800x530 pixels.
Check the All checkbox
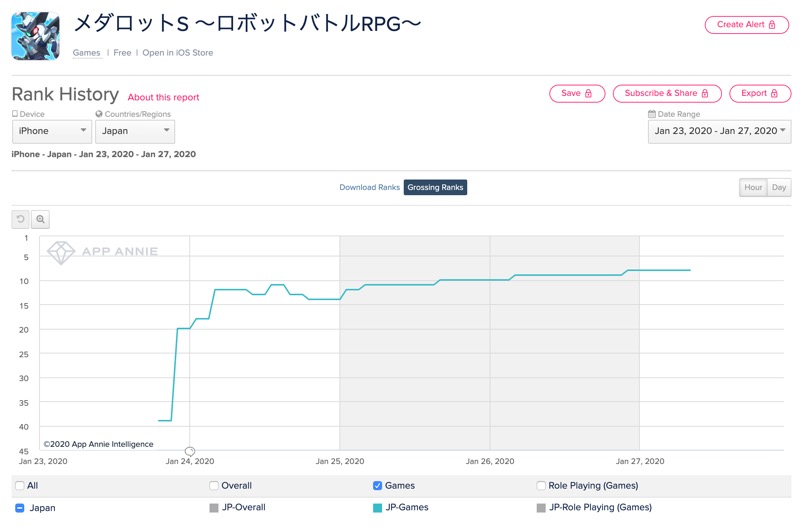[20, 485]
